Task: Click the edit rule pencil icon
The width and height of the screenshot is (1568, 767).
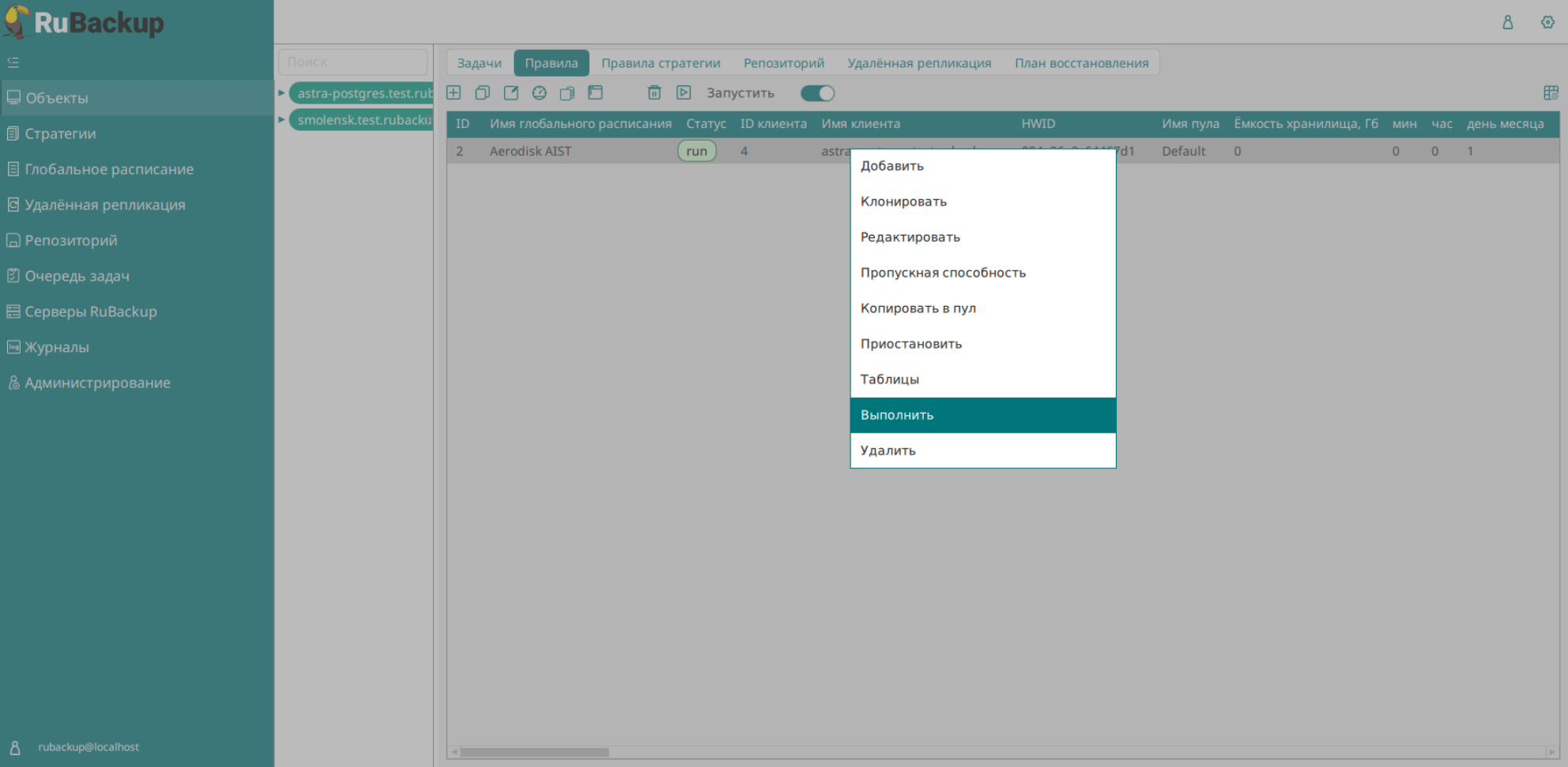Action: pyautogui.click(x=511, y=93)
